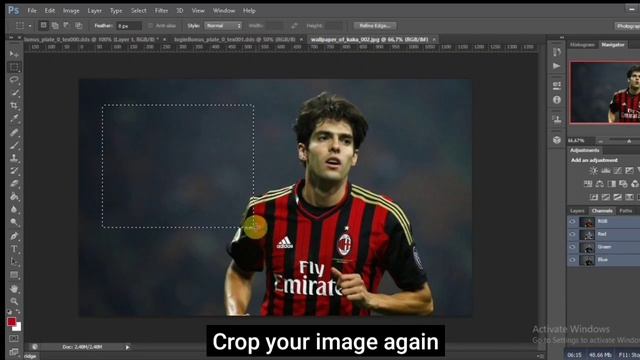Click the Feather input field
The height and width of the screenshot is (360, 640).
[x=129, y=26]
